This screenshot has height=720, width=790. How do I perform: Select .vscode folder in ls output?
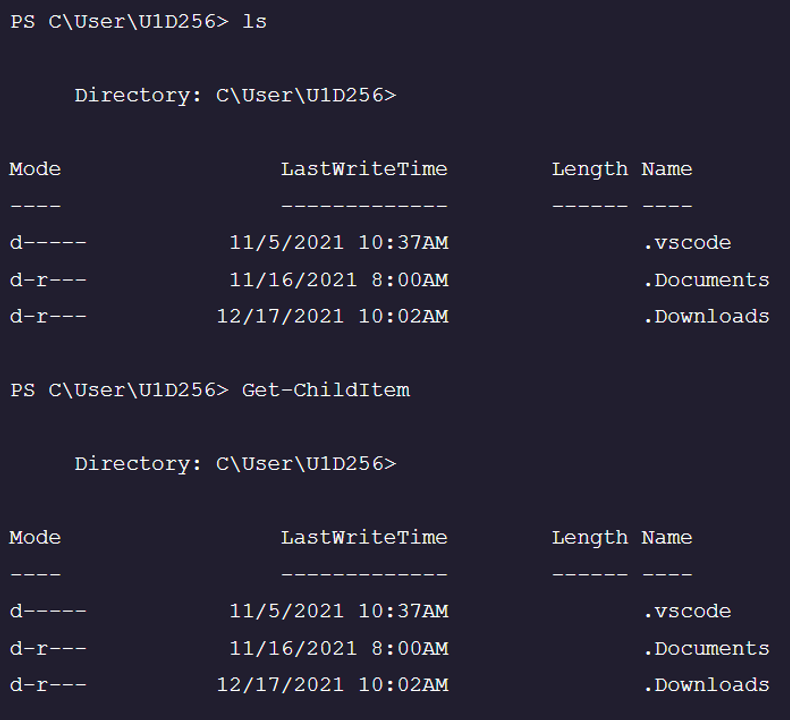687,243
